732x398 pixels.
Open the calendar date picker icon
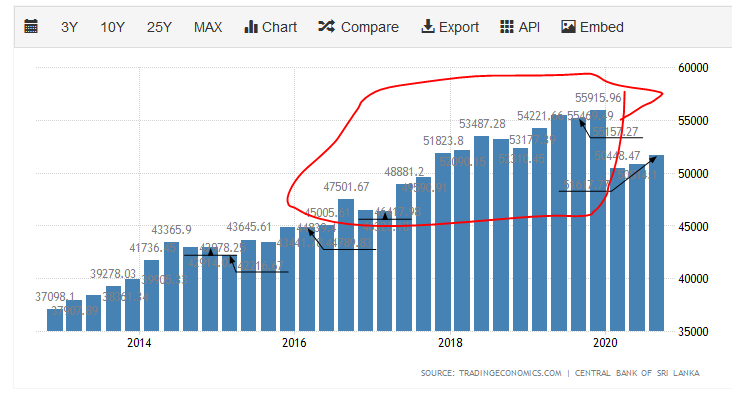[31, 27]
